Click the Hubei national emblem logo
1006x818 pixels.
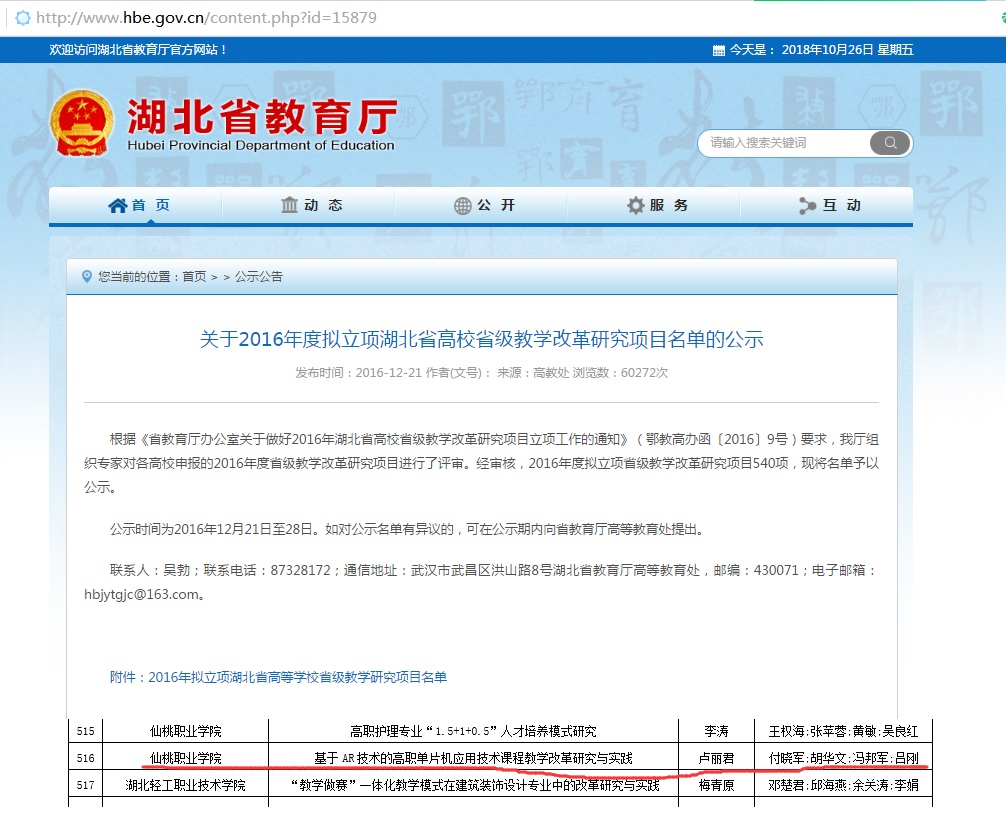tap(81, 123)
